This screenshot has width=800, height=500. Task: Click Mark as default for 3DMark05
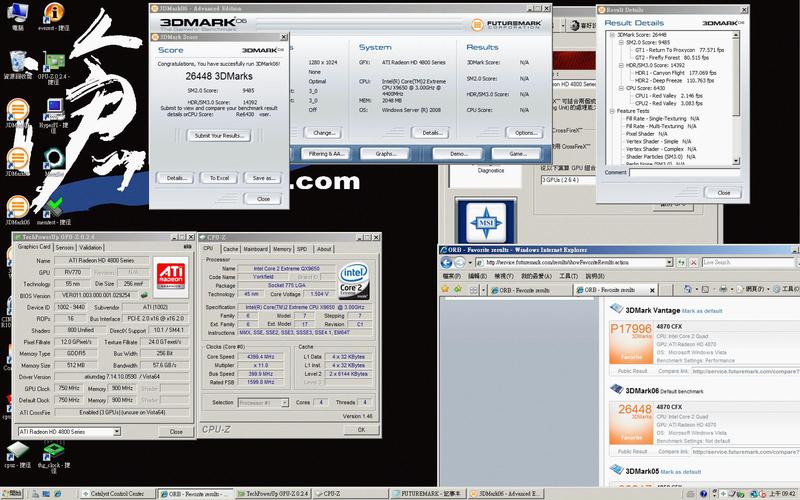681,472
